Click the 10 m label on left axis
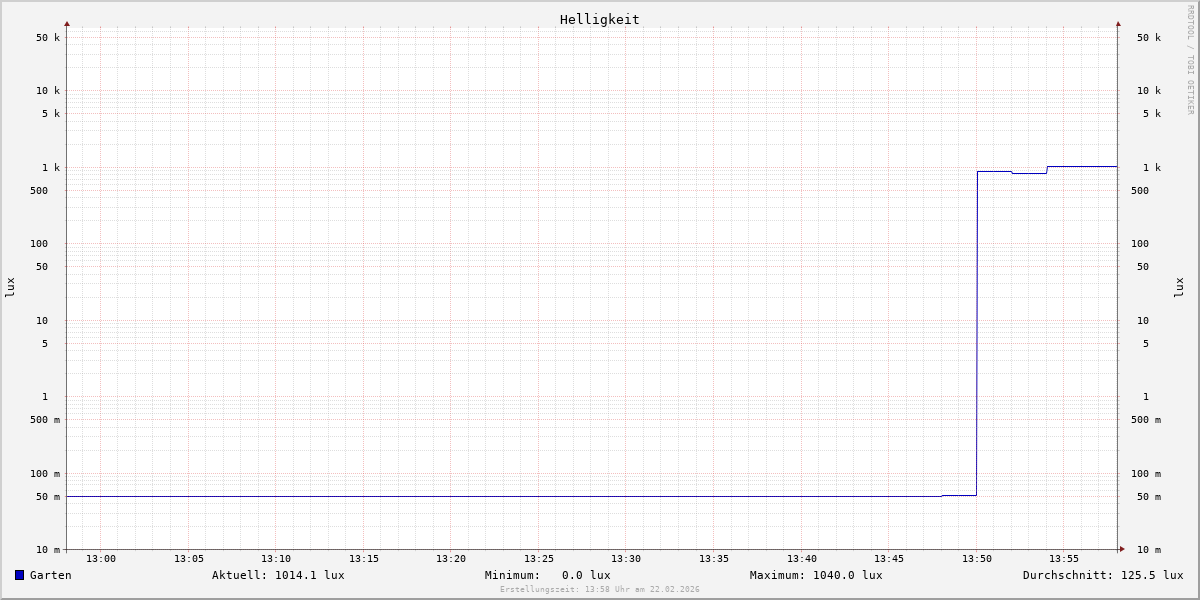 coord(48,550)
